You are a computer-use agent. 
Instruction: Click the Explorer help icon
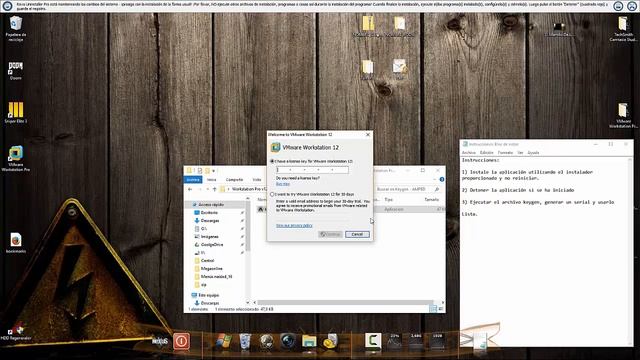pyautogui.click(x=442, y=179)
